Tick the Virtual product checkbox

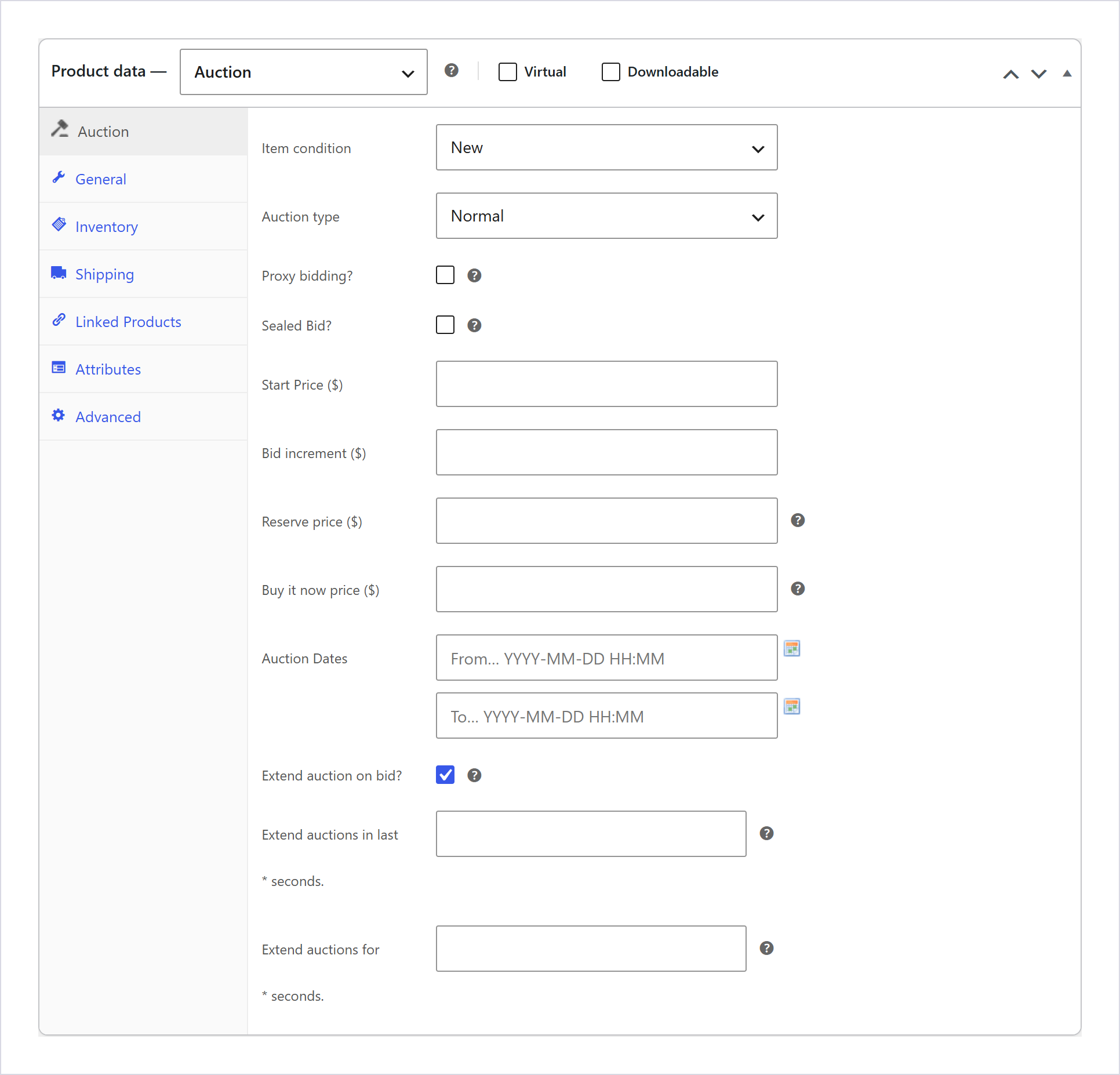pos(508,72)
